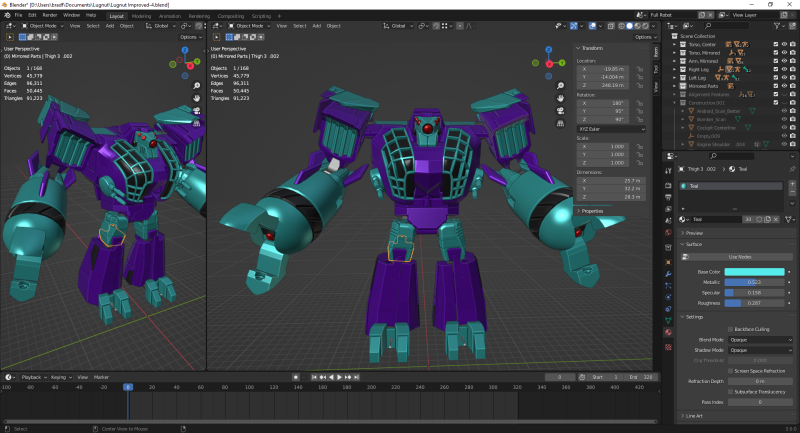Click the pin icon in Properties header

pos(792,169)
